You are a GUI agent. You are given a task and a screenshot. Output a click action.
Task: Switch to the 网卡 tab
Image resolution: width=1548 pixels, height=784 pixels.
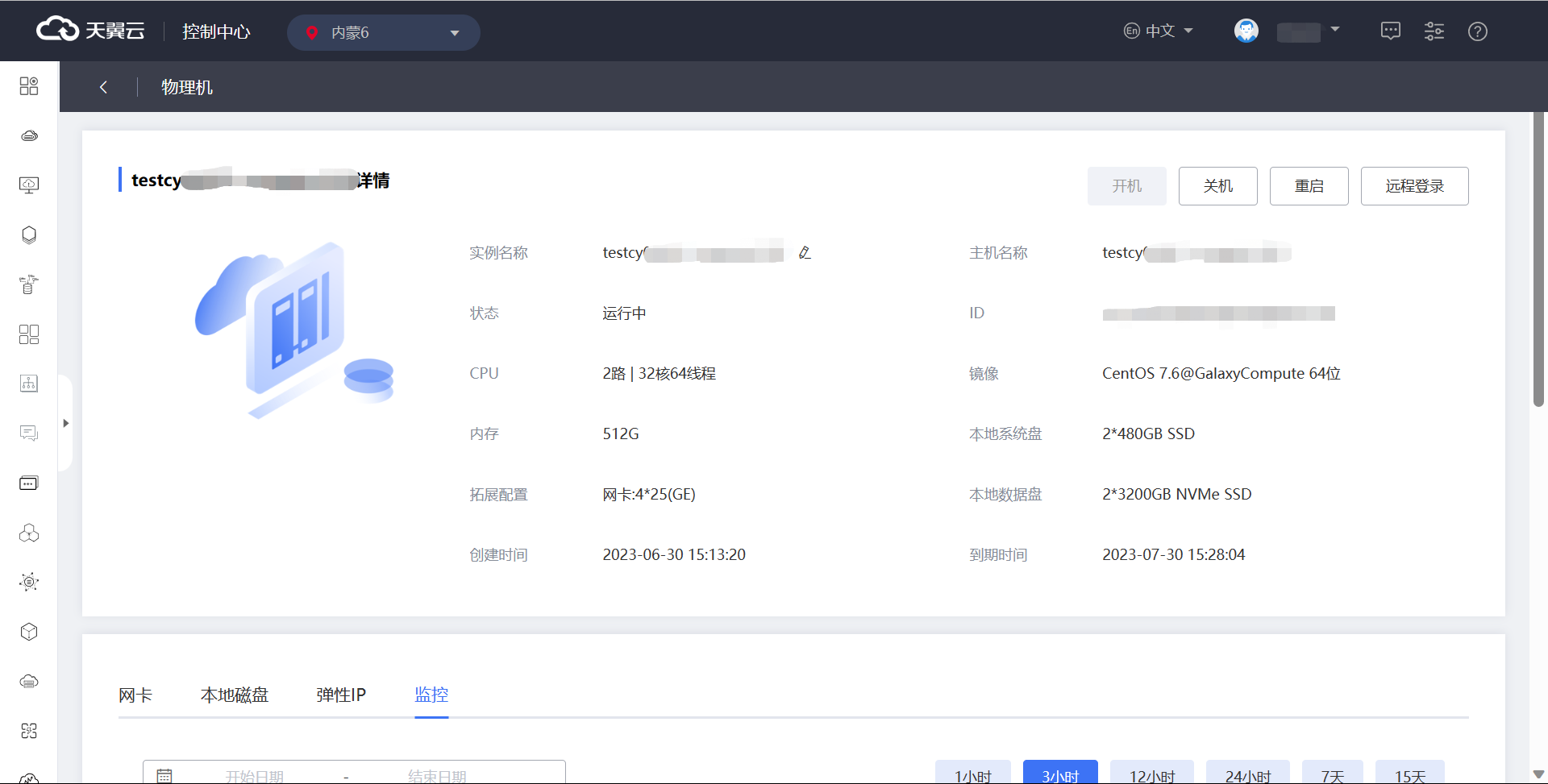tap(135, 695)
